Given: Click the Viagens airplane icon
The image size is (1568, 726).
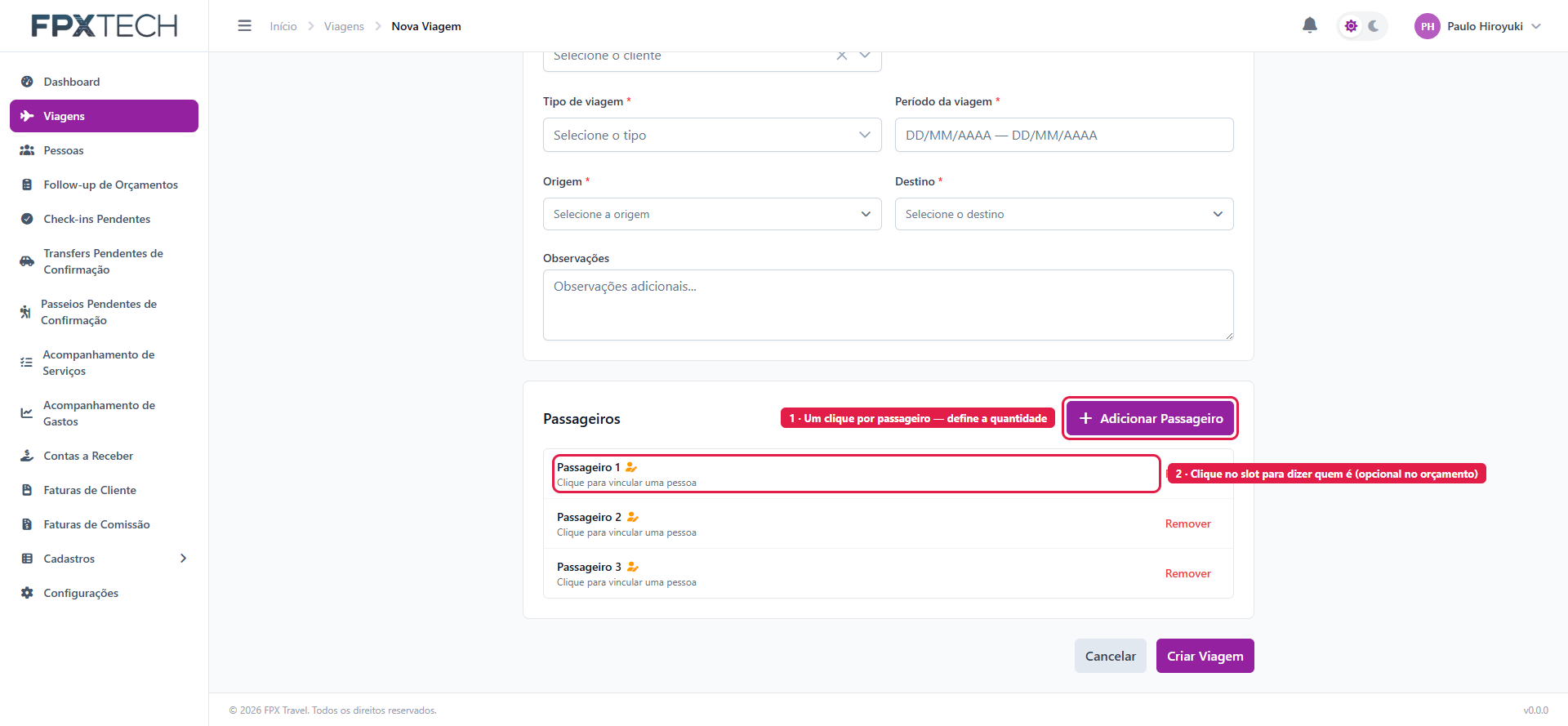Looking at the screenshot, I should click(27, 116).
